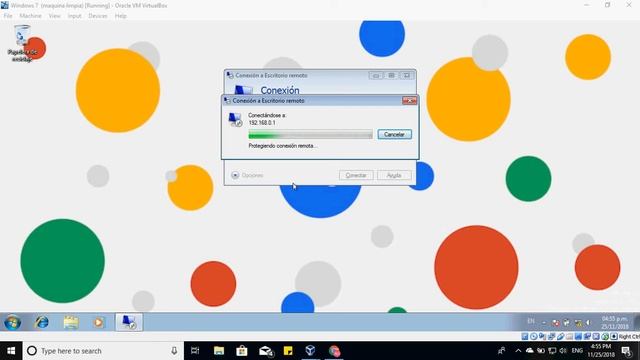The width and height of the screenshot is (640, 360).
Task: Open Windows 10 Start menu
Action: [11, 351]
